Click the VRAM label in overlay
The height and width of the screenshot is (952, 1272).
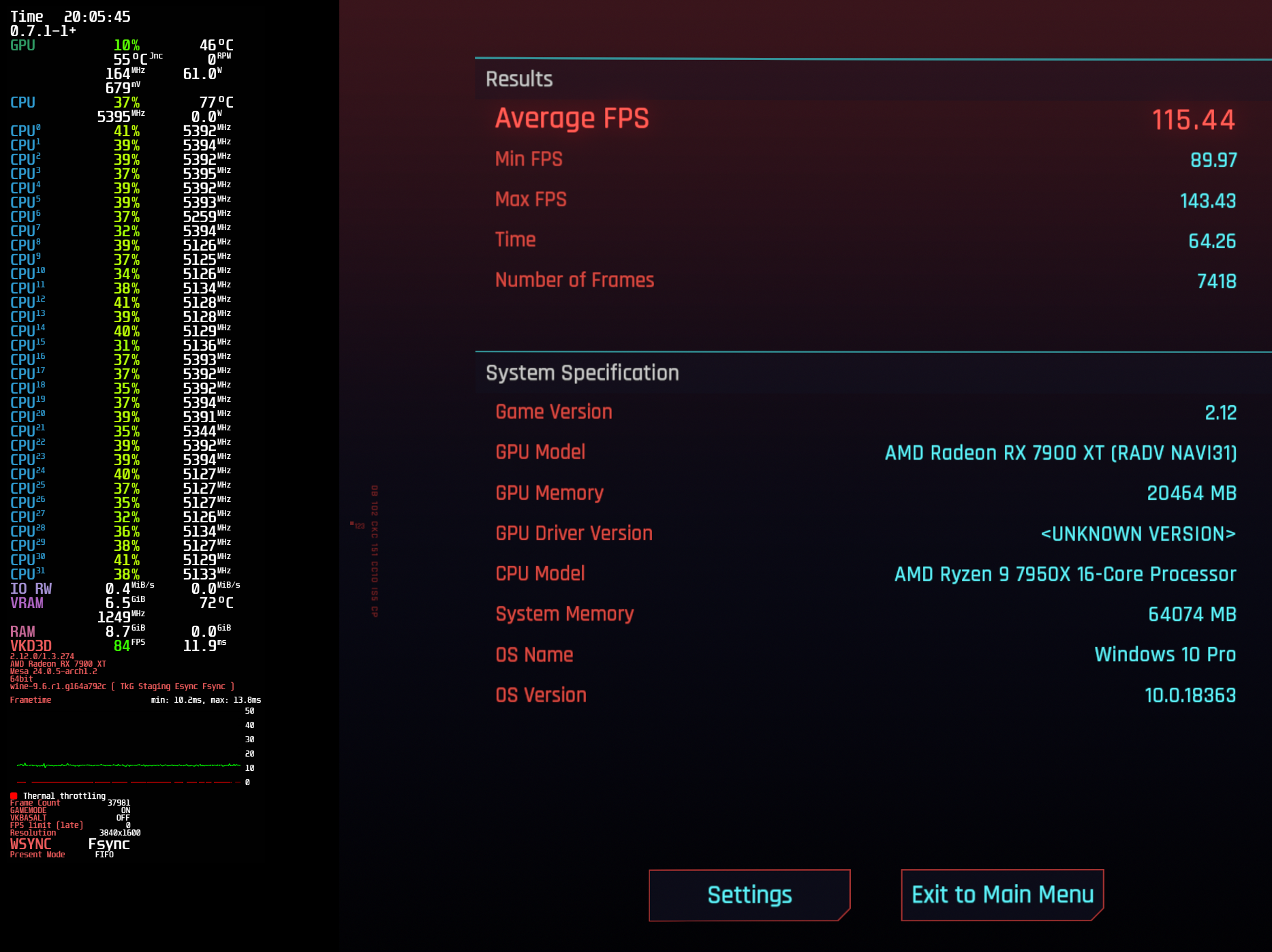pyautogui.click(x=27, y=603)
